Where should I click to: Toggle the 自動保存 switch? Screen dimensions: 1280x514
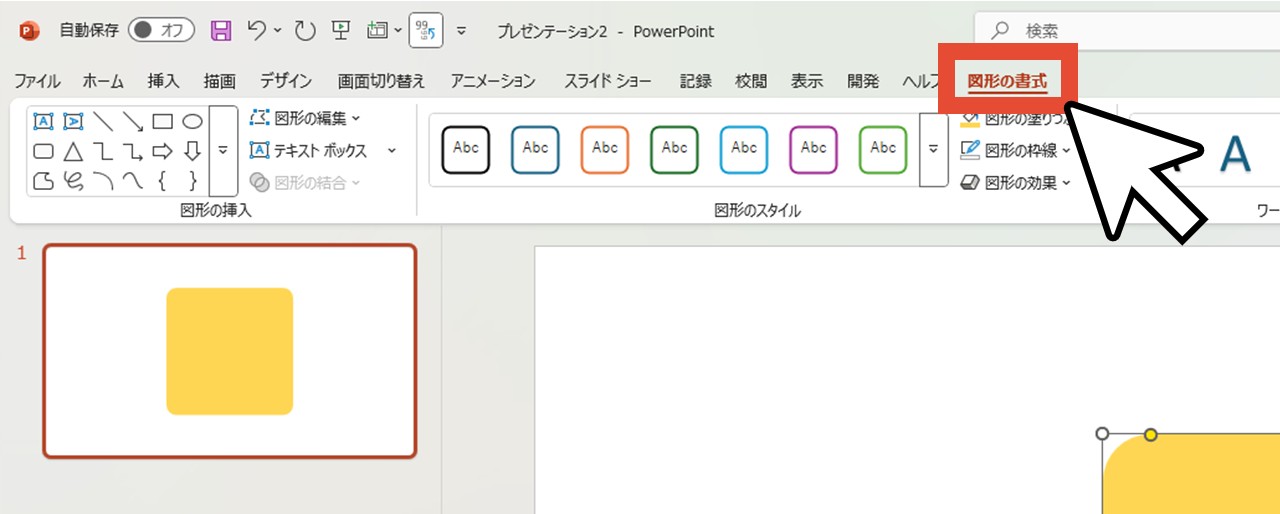point(162,31)
